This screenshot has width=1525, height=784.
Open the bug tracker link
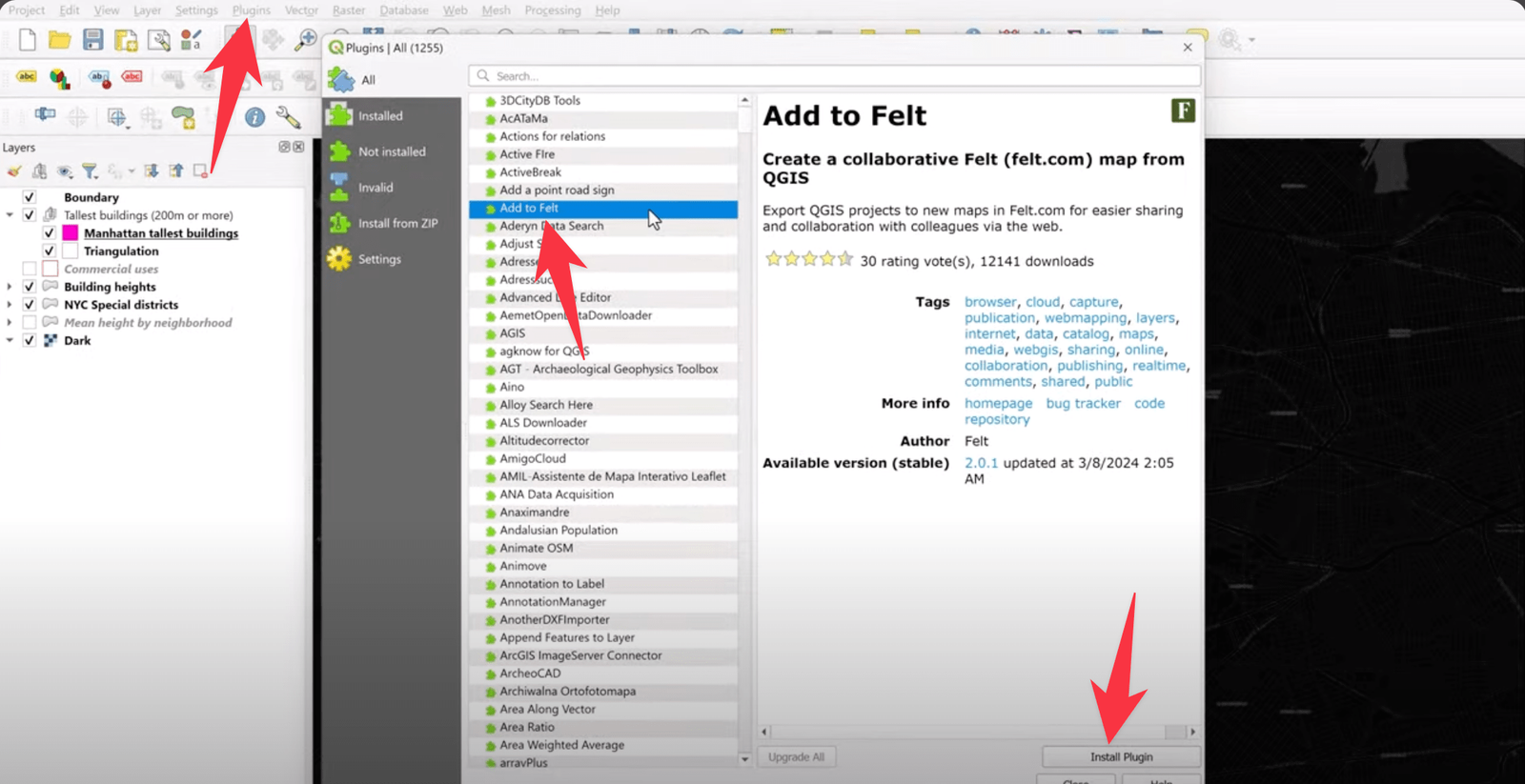[1083, 403]
